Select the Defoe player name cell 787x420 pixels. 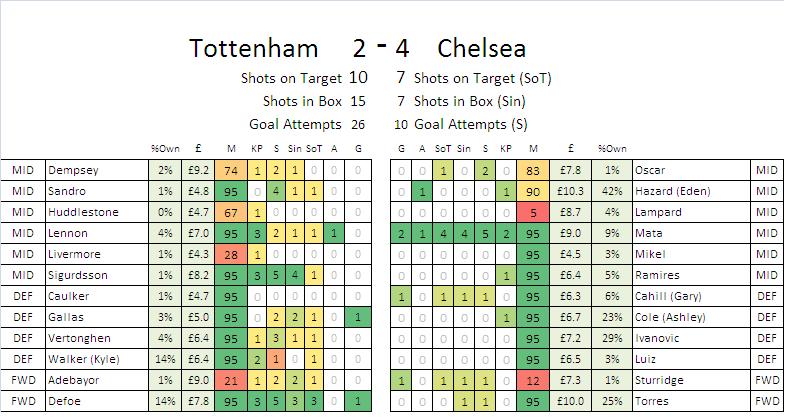[x=97, y=401]
